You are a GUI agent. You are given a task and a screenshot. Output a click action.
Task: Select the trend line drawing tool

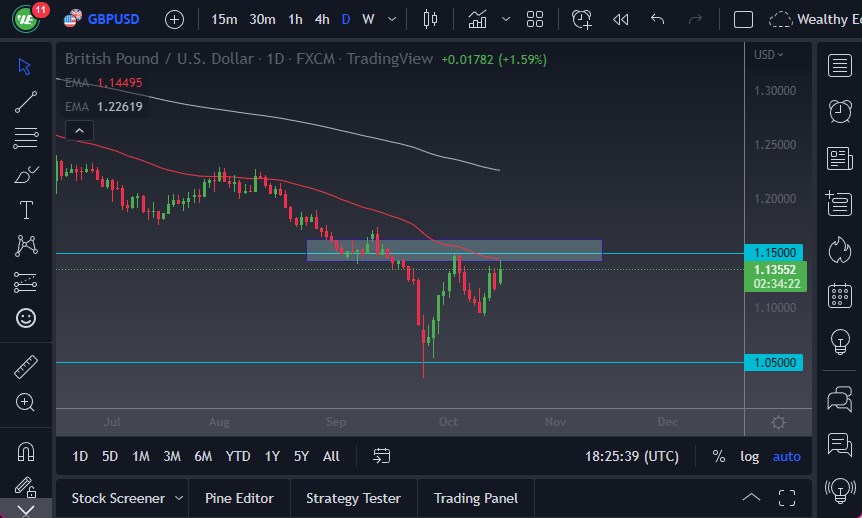click(26, 101)
